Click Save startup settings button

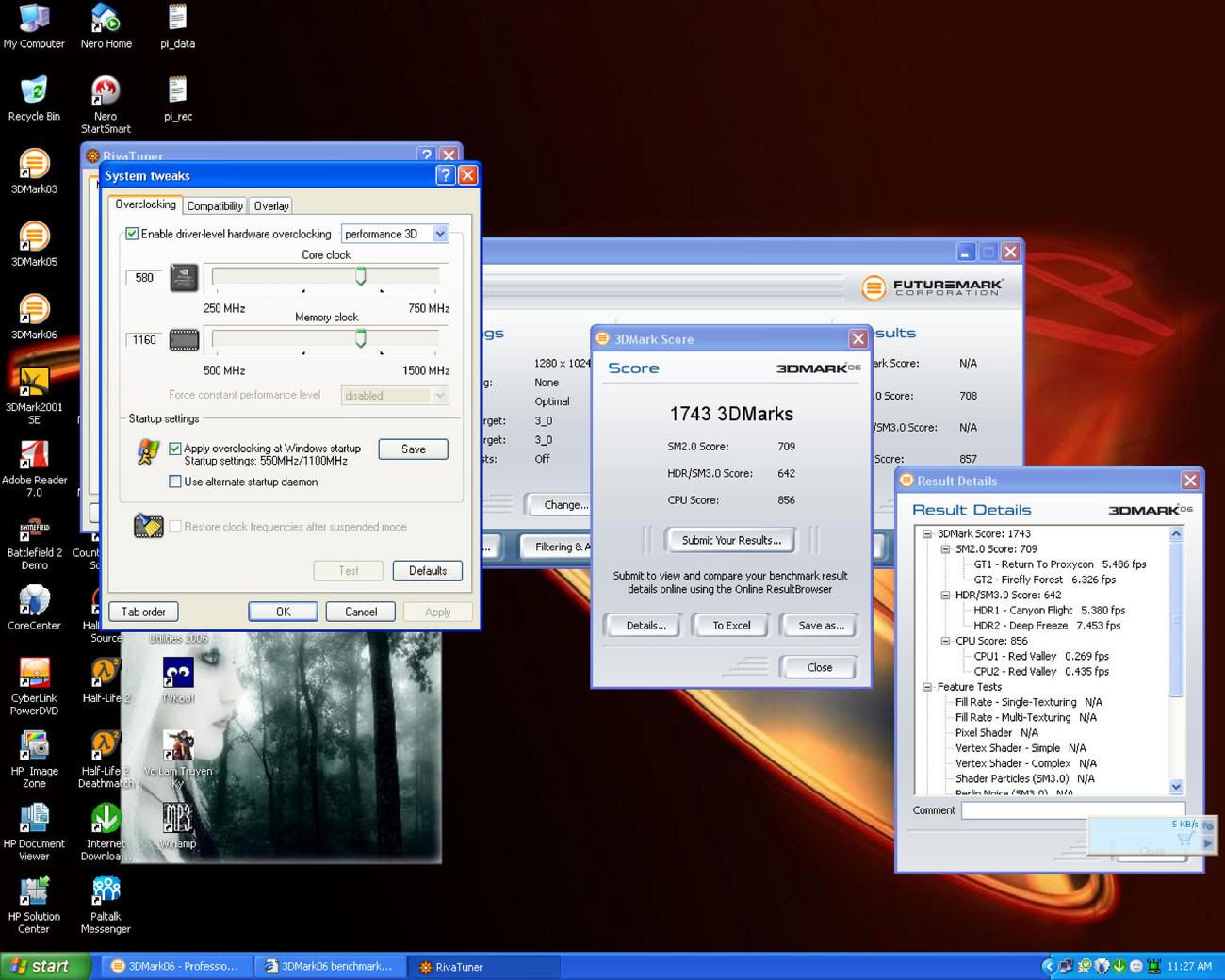pos(413,449)
